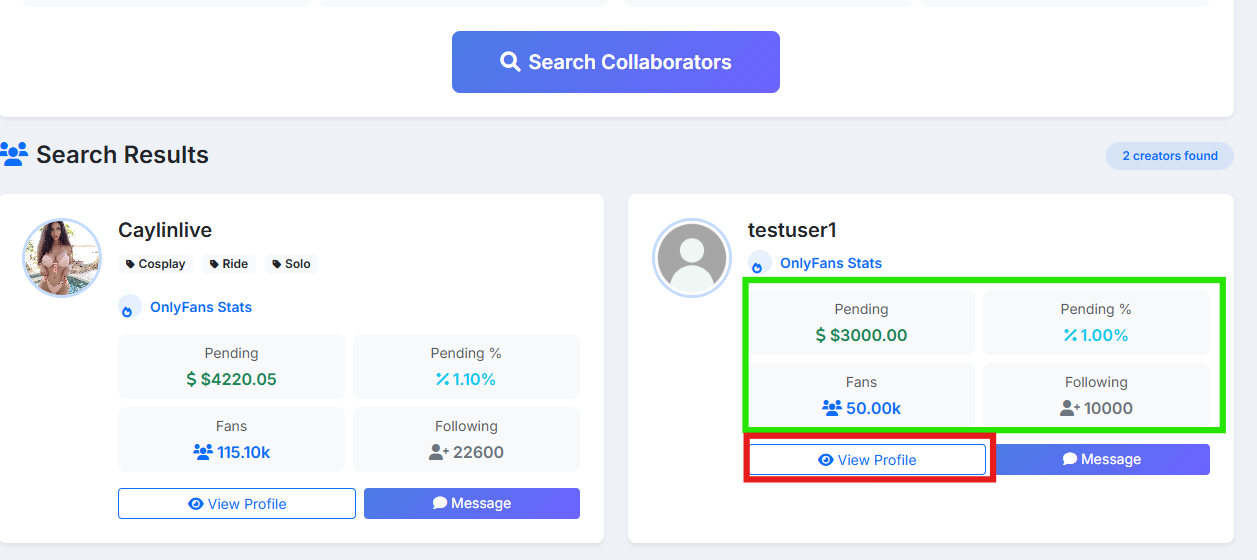The image size is (1257, 560).
Task: View Profile for Caylinlive
Action: click(x=237, y=504)
